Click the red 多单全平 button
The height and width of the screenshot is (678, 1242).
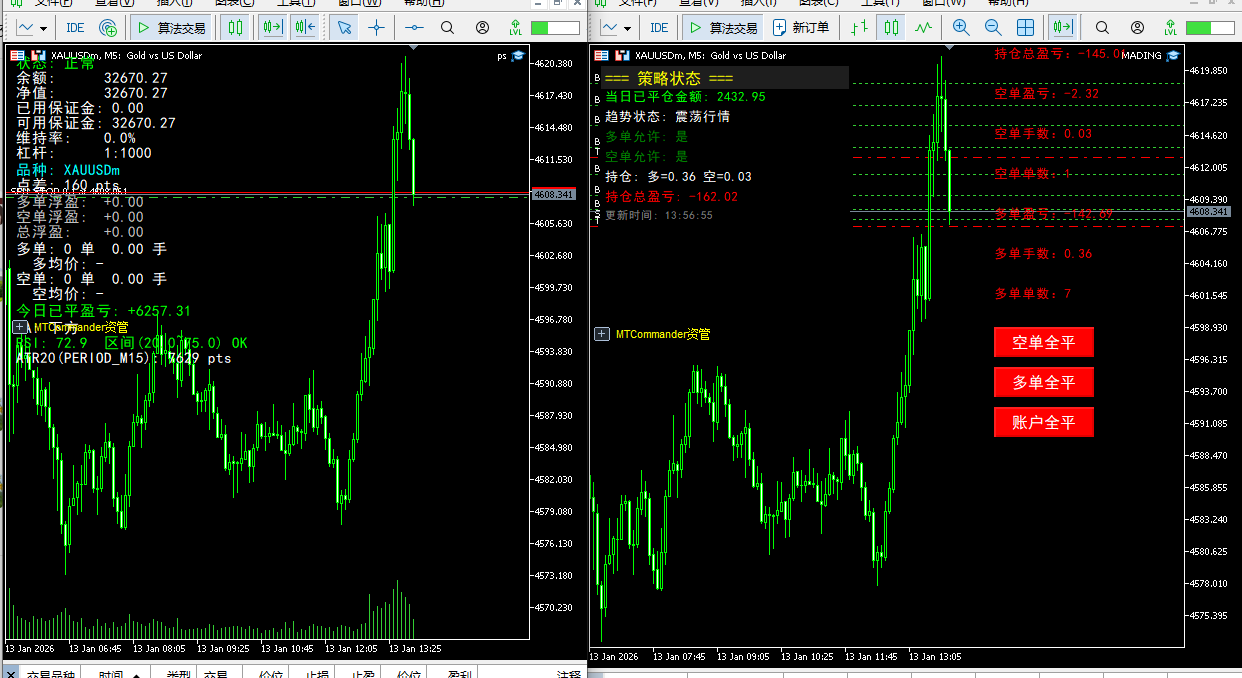(1043, 382)
